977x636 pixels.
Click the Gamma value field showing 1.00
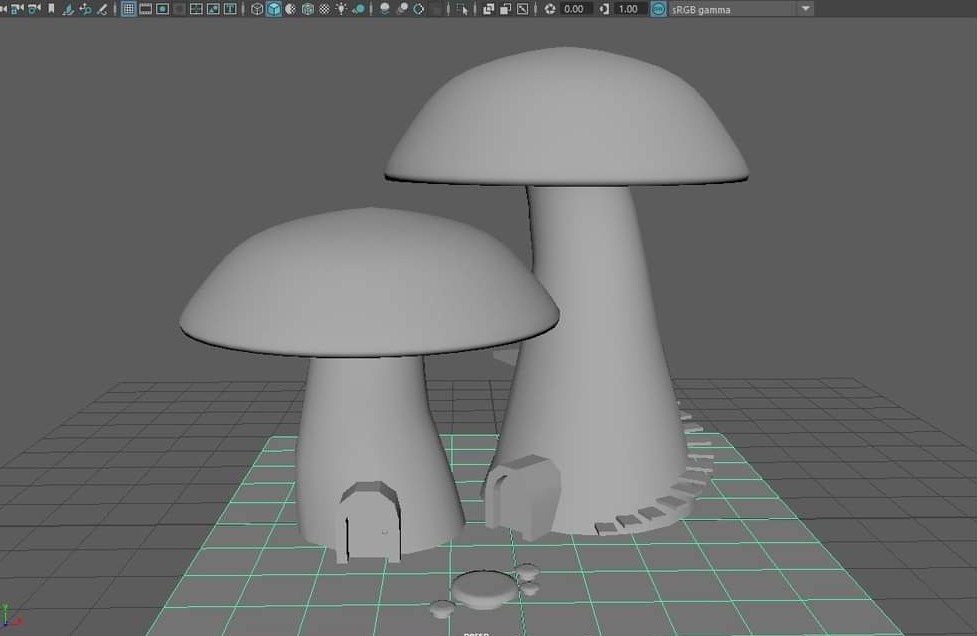pos(629,9)
